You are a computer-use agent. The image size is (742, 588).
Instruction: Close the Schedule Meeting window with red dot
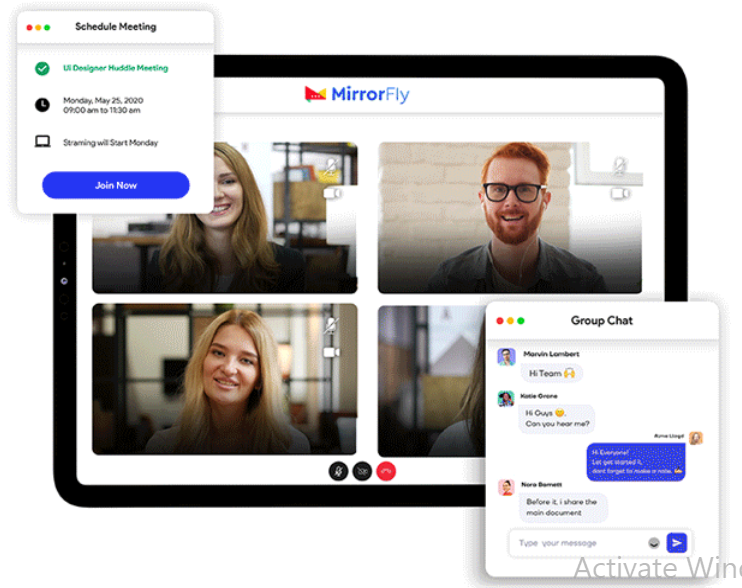(29, 27)
